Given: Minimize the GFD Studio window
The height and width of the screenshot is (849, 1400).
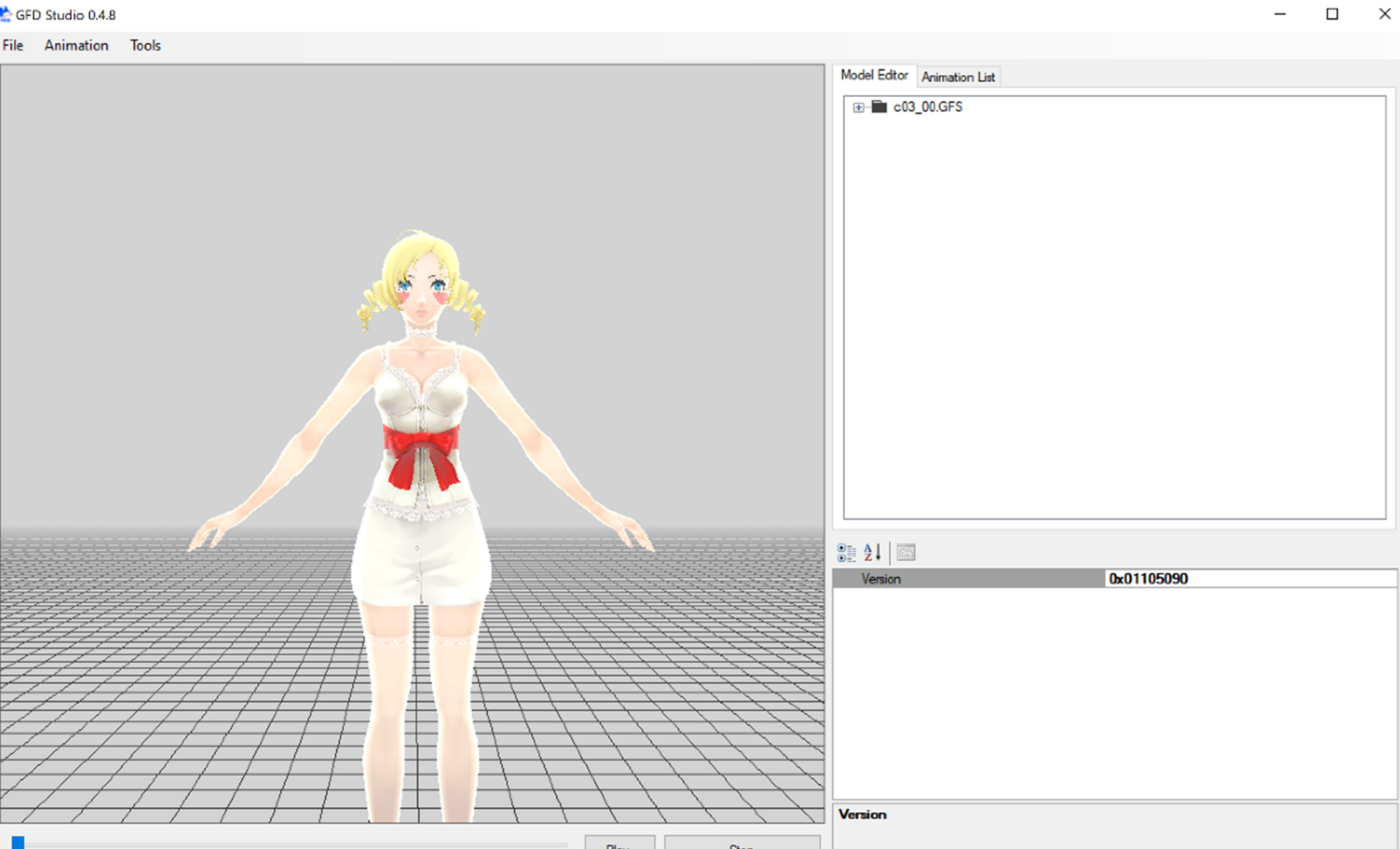Looking at the screenshot, I should click(x=1280, y=15).
